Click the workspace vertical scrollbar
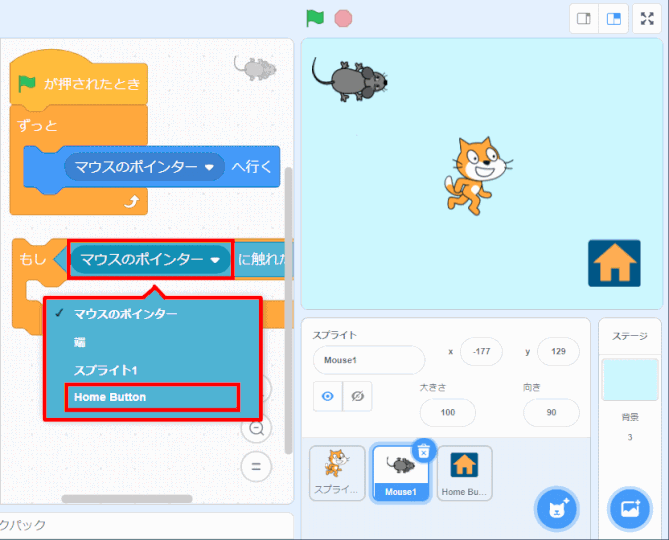 288,311
